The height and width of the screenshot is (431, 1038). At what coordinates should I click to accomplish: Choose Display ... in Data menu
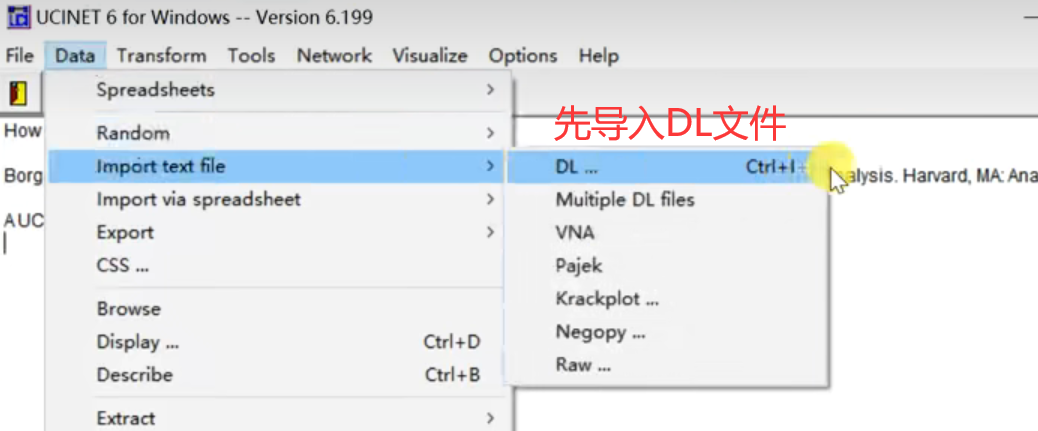point(278,342)
